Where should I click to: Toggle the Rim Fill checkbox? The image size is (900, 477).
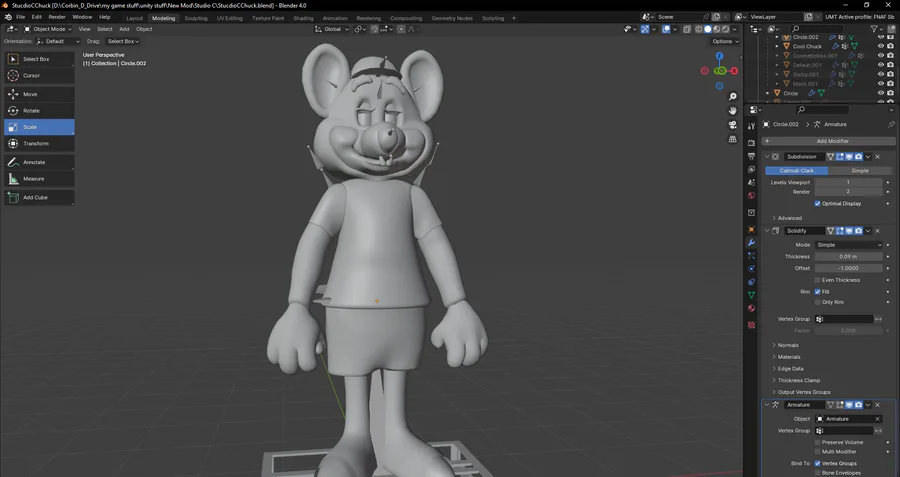coord(817,292)
